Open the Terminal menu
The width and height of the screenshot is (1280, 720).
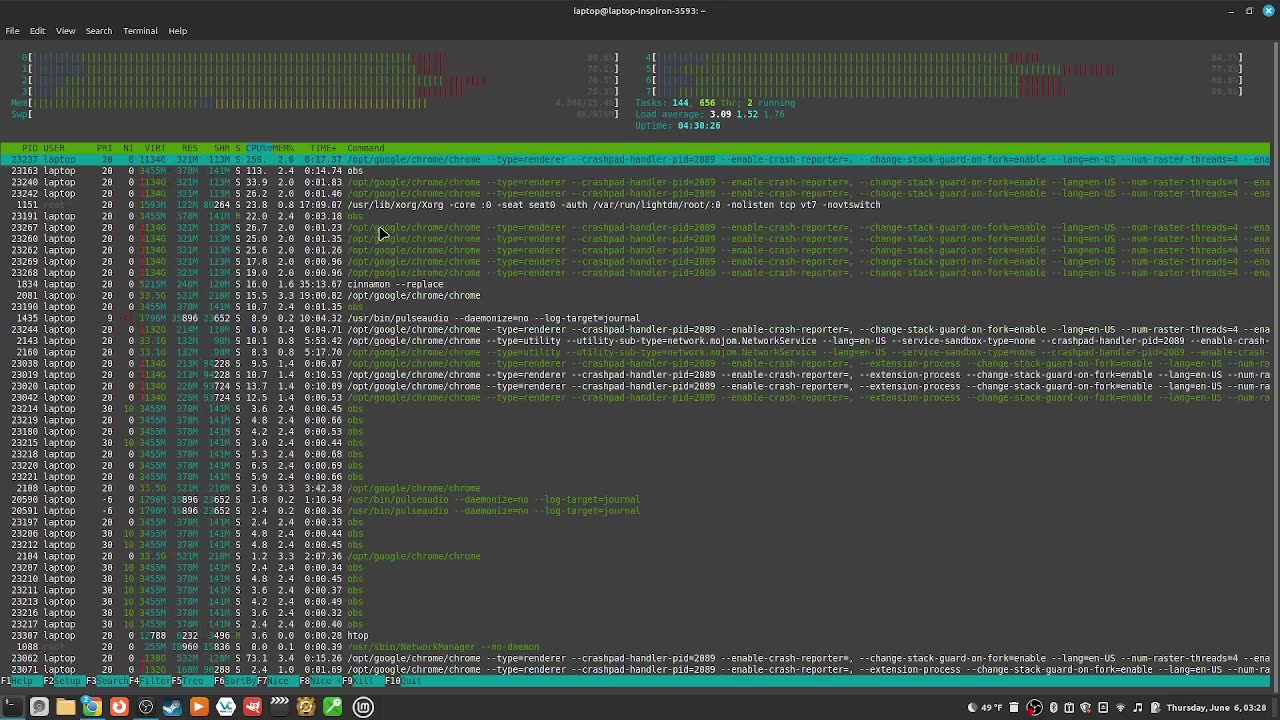tap(140, 31)
